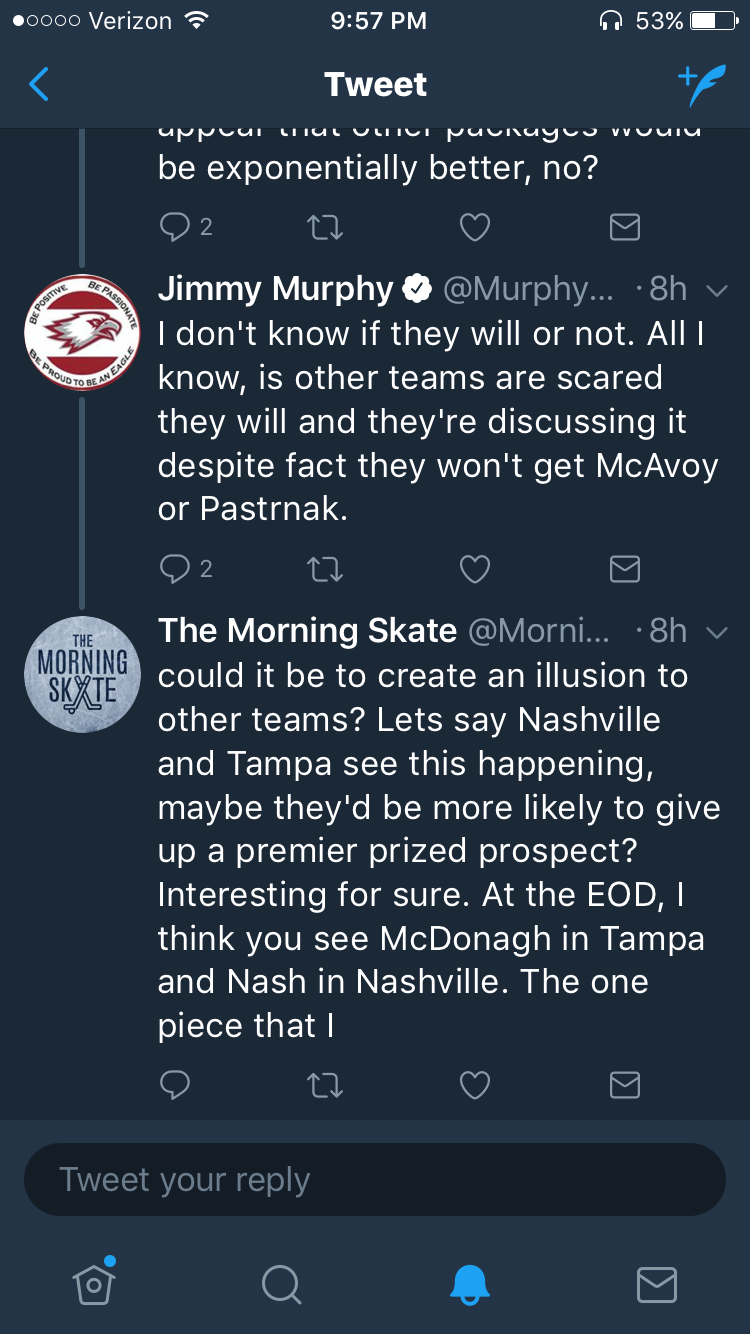
Task: Open dropdown caret on Jimmy Murphy's tweet
Action: pos(716,291)
